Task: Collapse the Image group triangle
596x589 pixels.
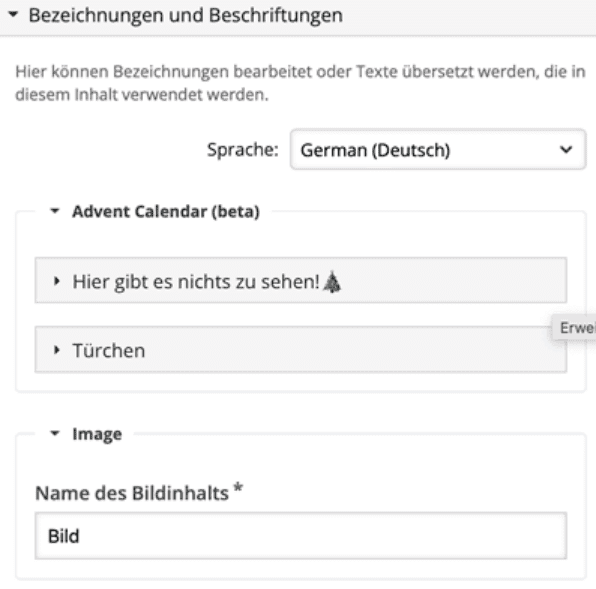Action: coord(55,433)
